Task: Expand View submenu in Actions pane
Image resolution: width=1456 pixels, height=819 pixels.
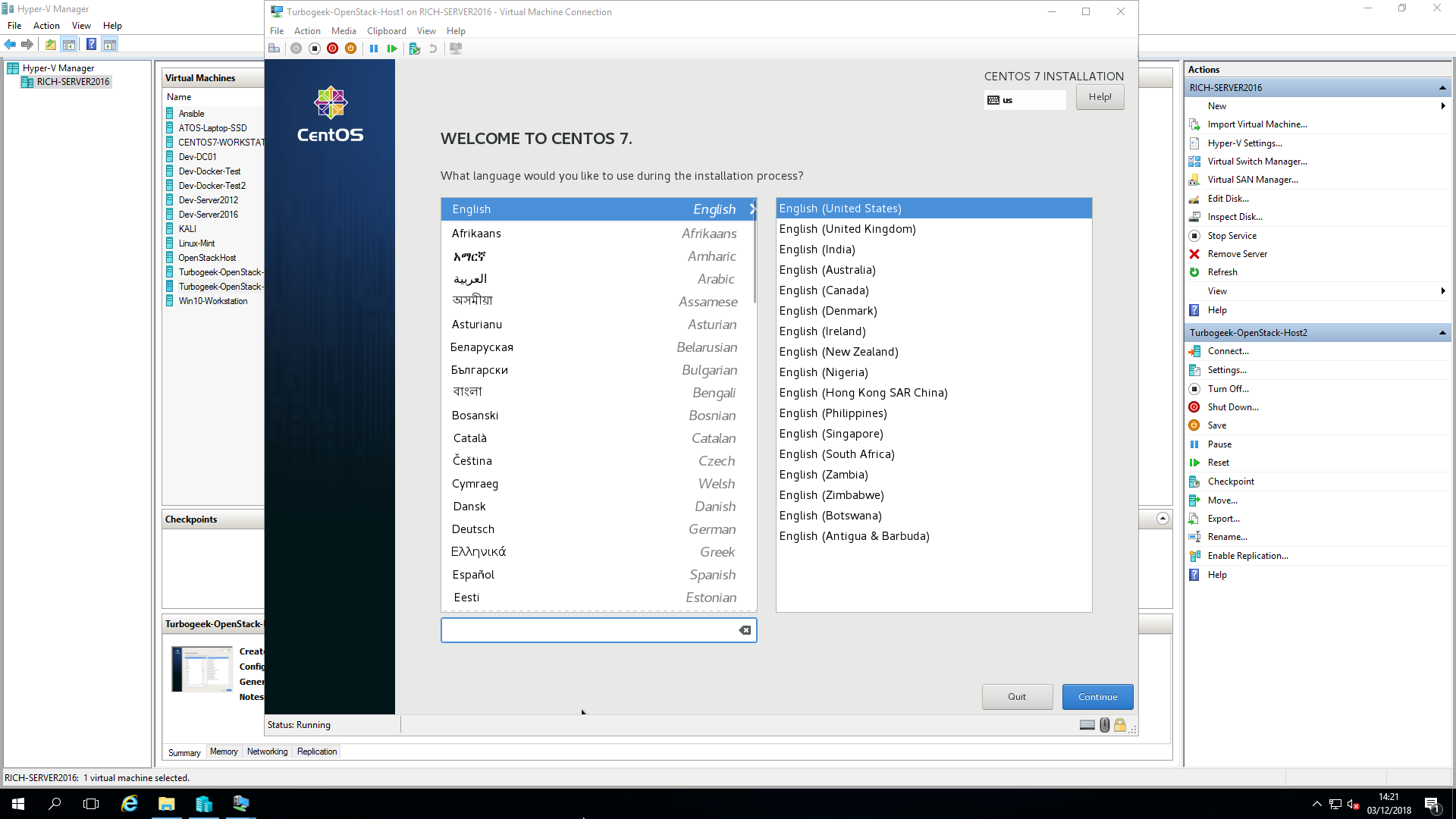Action: pos(1442,291)
